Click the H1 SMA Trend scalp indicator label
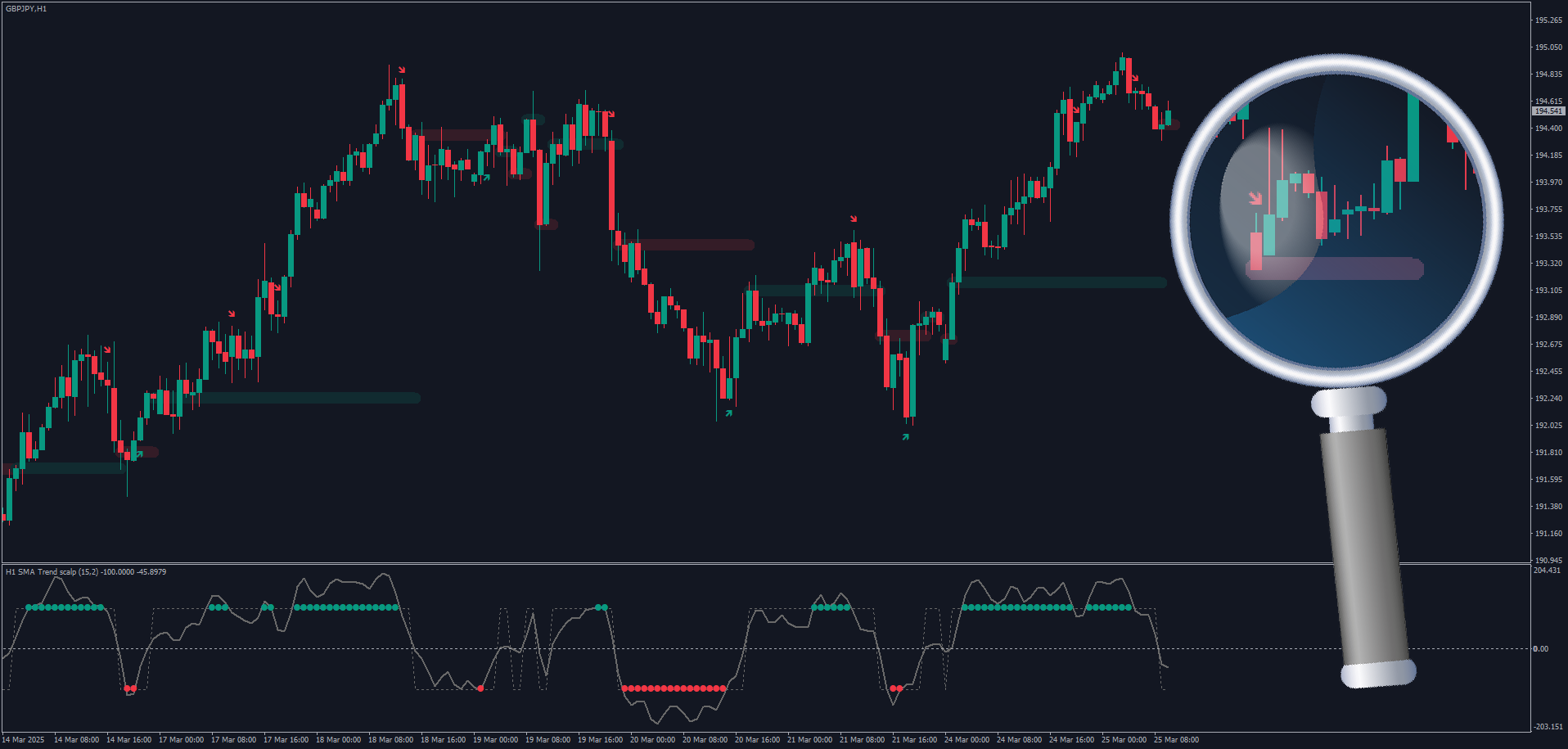The width and height of the screenshot is (1568, 749). 86,572
